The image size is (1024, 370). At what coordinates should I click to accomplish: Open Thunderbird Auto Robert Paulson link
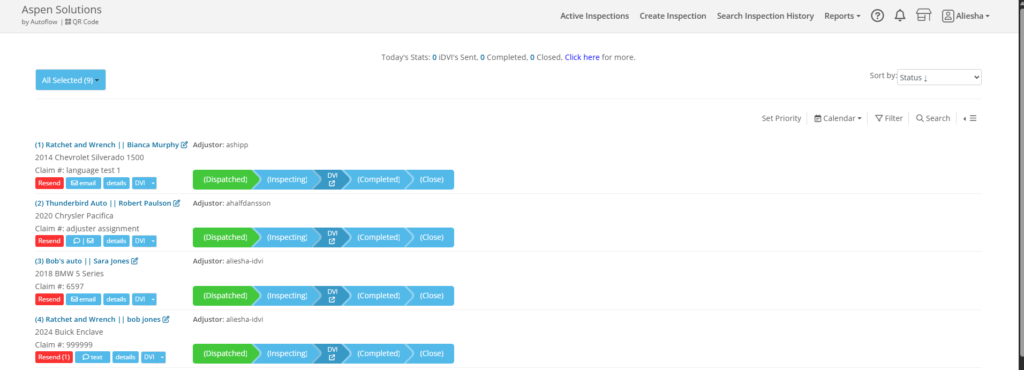[x=103, y=203]
